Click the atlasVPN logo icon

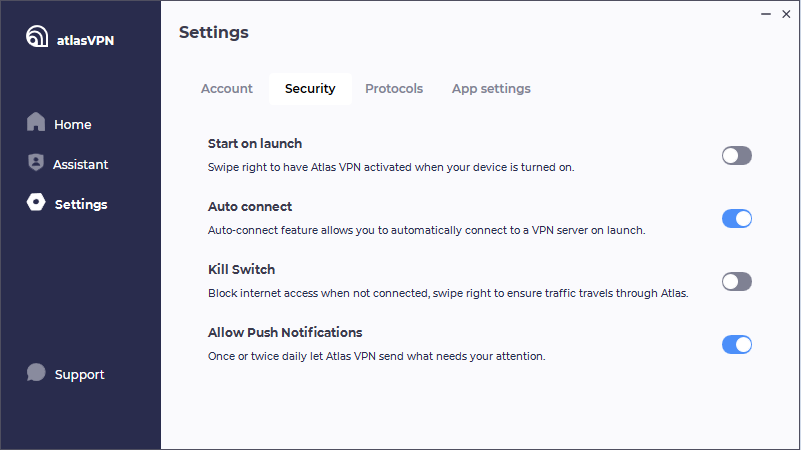tap(37, 36)
